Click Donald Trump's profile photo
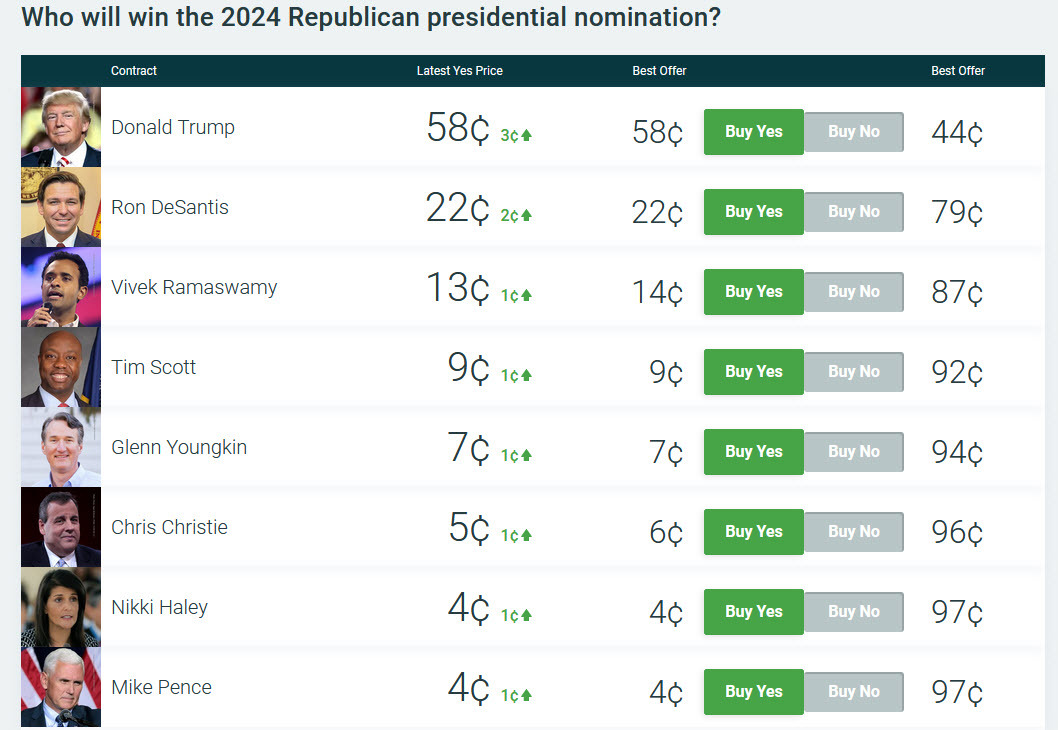The image size is (1058, 730). click(x=60, y=127)
